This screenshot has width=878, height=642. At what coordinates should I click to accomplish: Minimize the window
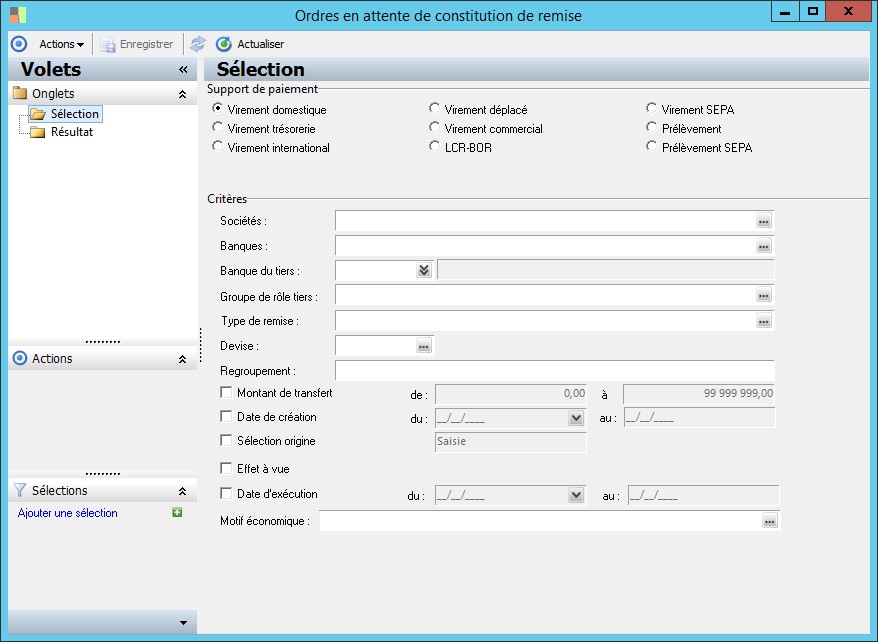(x=785, y=12)
